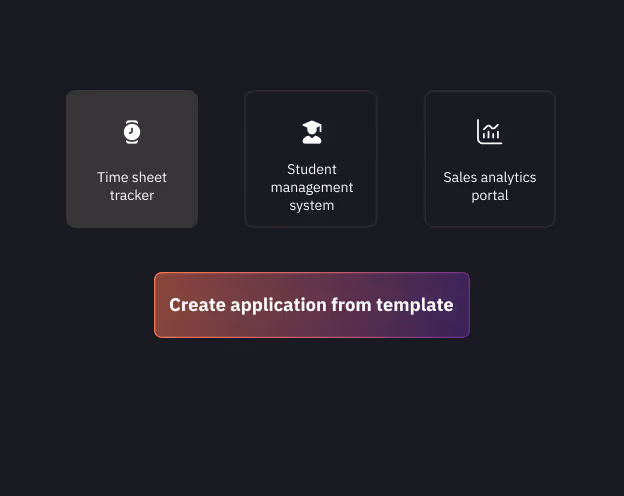Click the "Sales analytics portal" label text
624x496 pixels.
[x=490, y=186]
